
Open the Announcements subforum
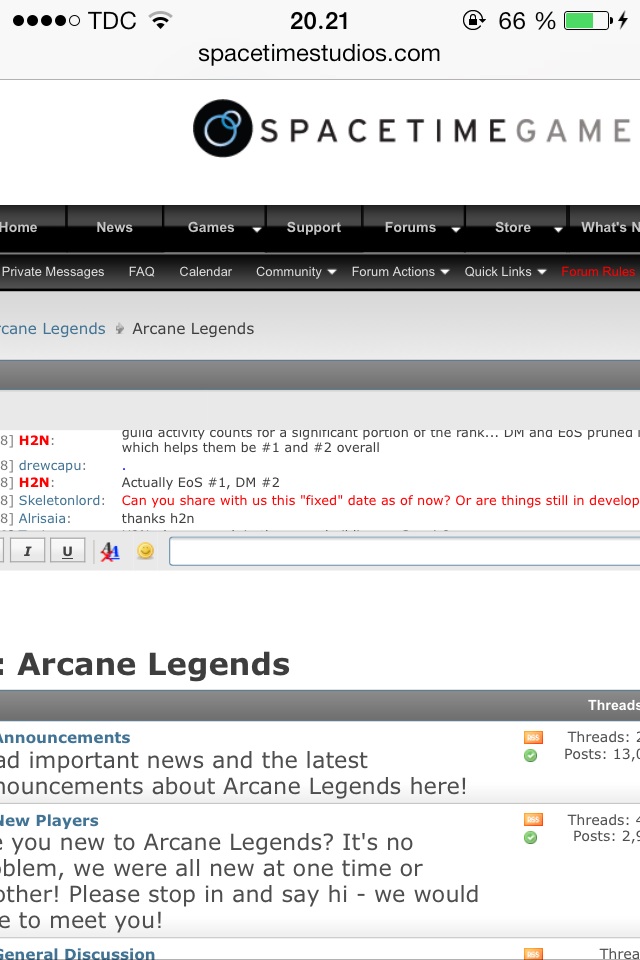pos(65,737)
